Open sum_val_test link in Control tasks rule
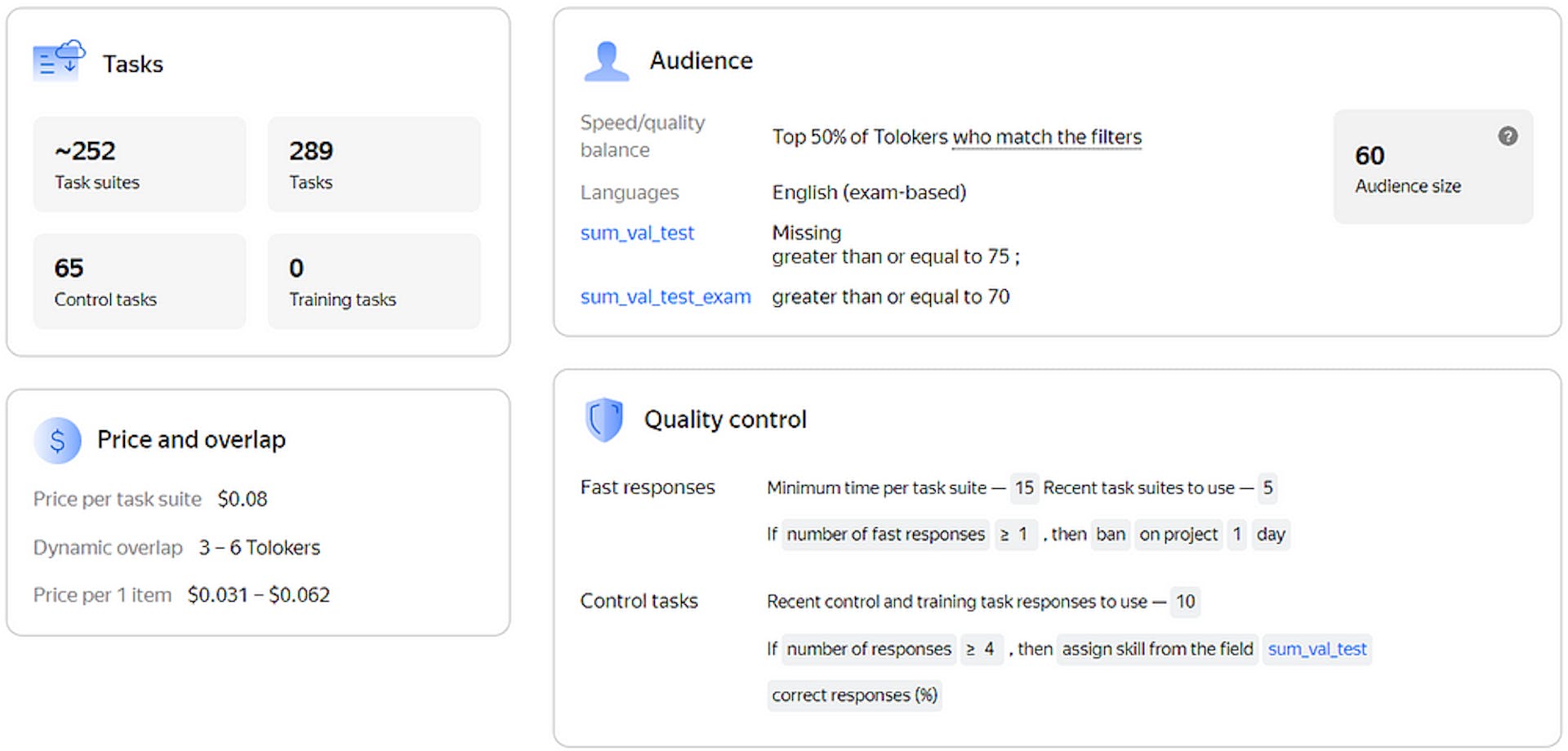1568x751 pixels. 1316,650
